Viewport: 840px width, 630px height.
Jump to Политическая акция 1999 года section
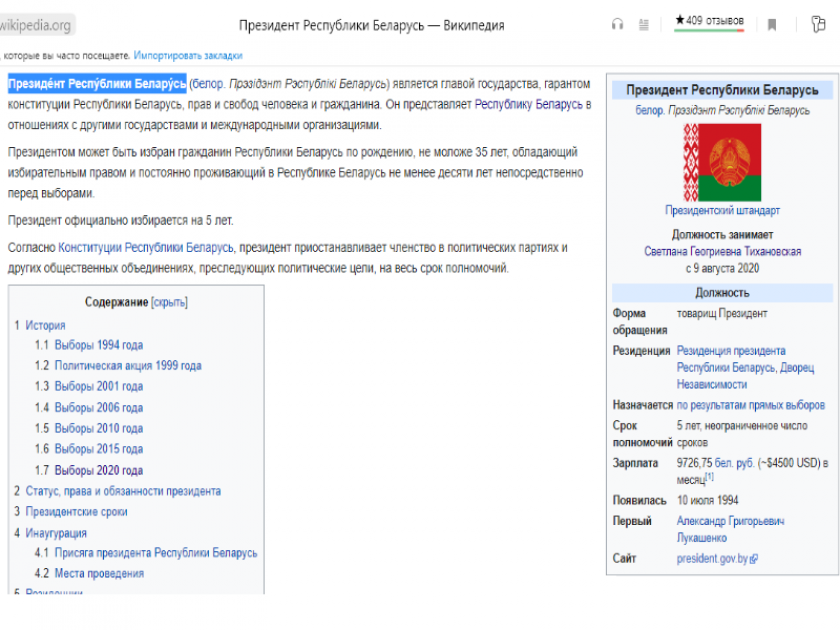tap(127, 366)
